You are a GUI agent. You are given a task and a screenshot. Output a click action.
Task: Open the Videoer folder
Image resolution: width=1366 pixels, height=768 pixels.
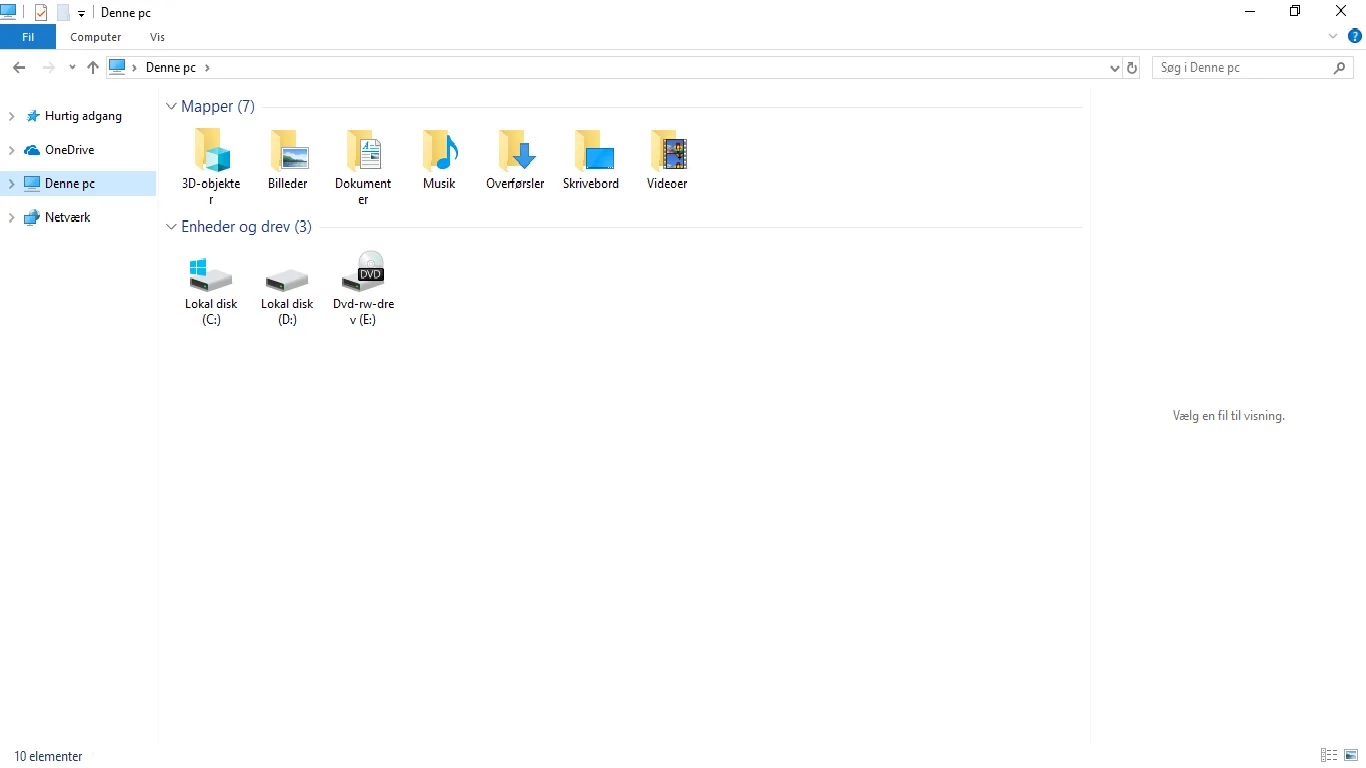point(667,160)
